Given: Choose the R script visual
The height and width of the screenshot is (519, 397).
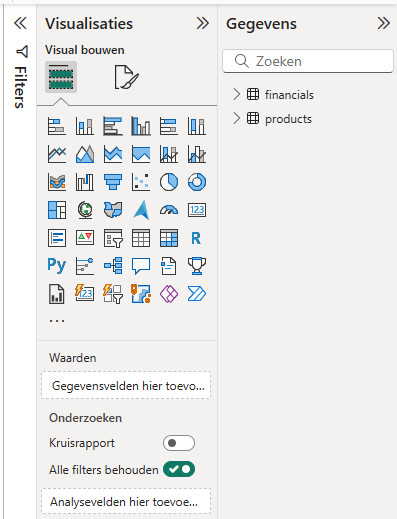Looking at the screenshot, I should [197, 238].
